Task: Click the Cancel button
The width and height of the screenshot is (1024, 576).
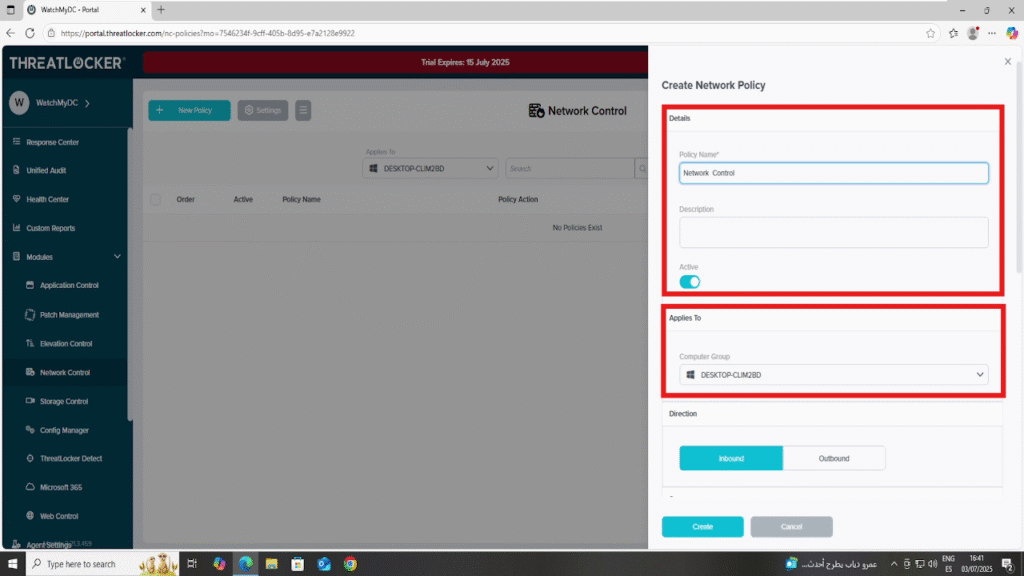Action: [x=792, y=526]
